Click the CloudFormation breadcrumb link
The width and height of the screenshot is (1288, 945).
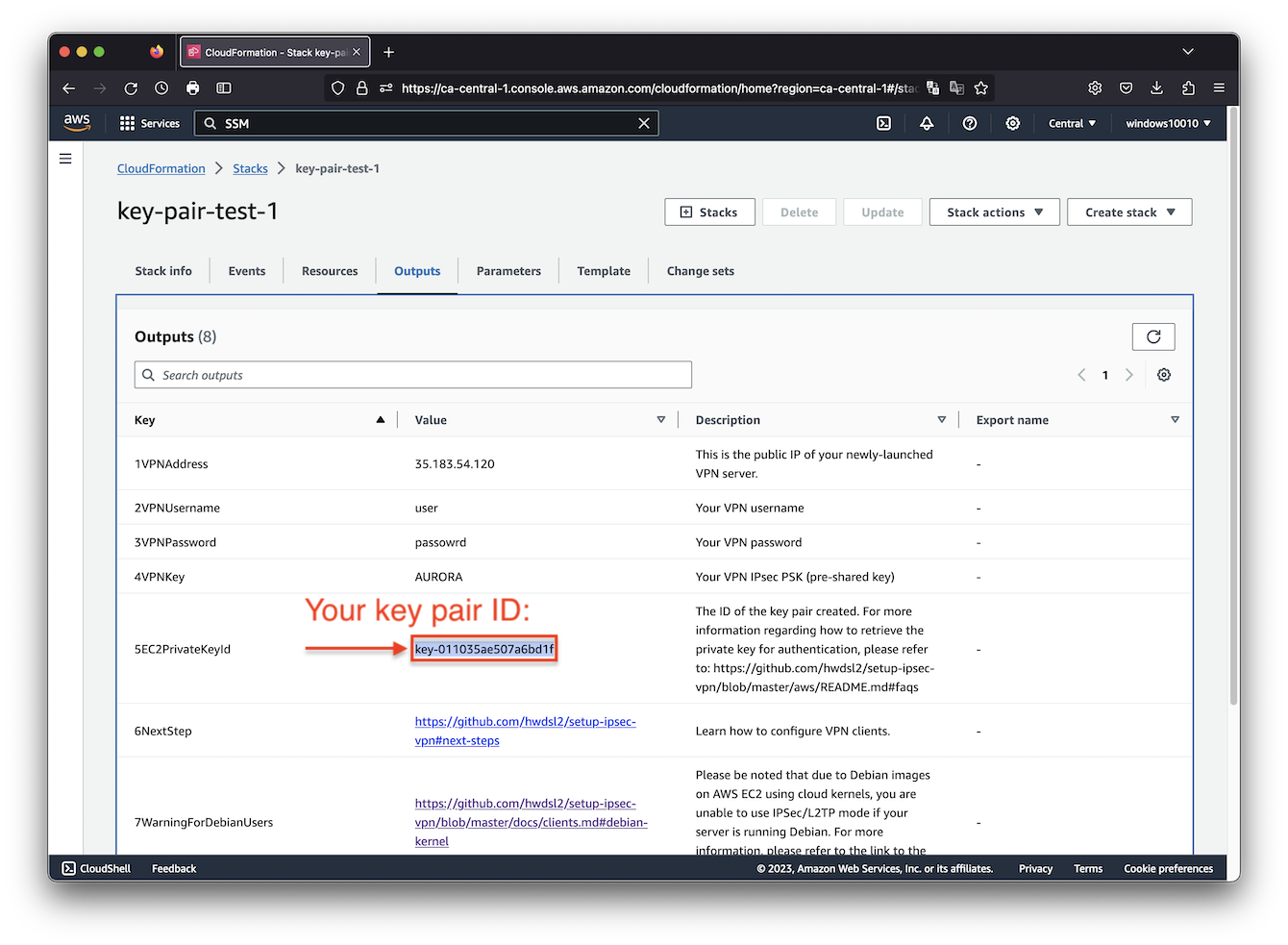161,168
